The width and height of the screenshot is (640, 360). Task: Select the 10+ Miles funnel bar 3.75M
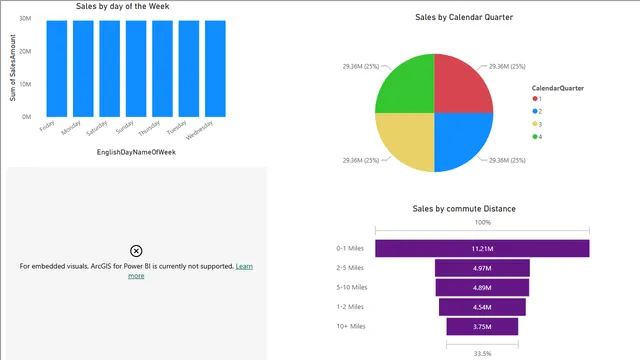coord(482,327)
